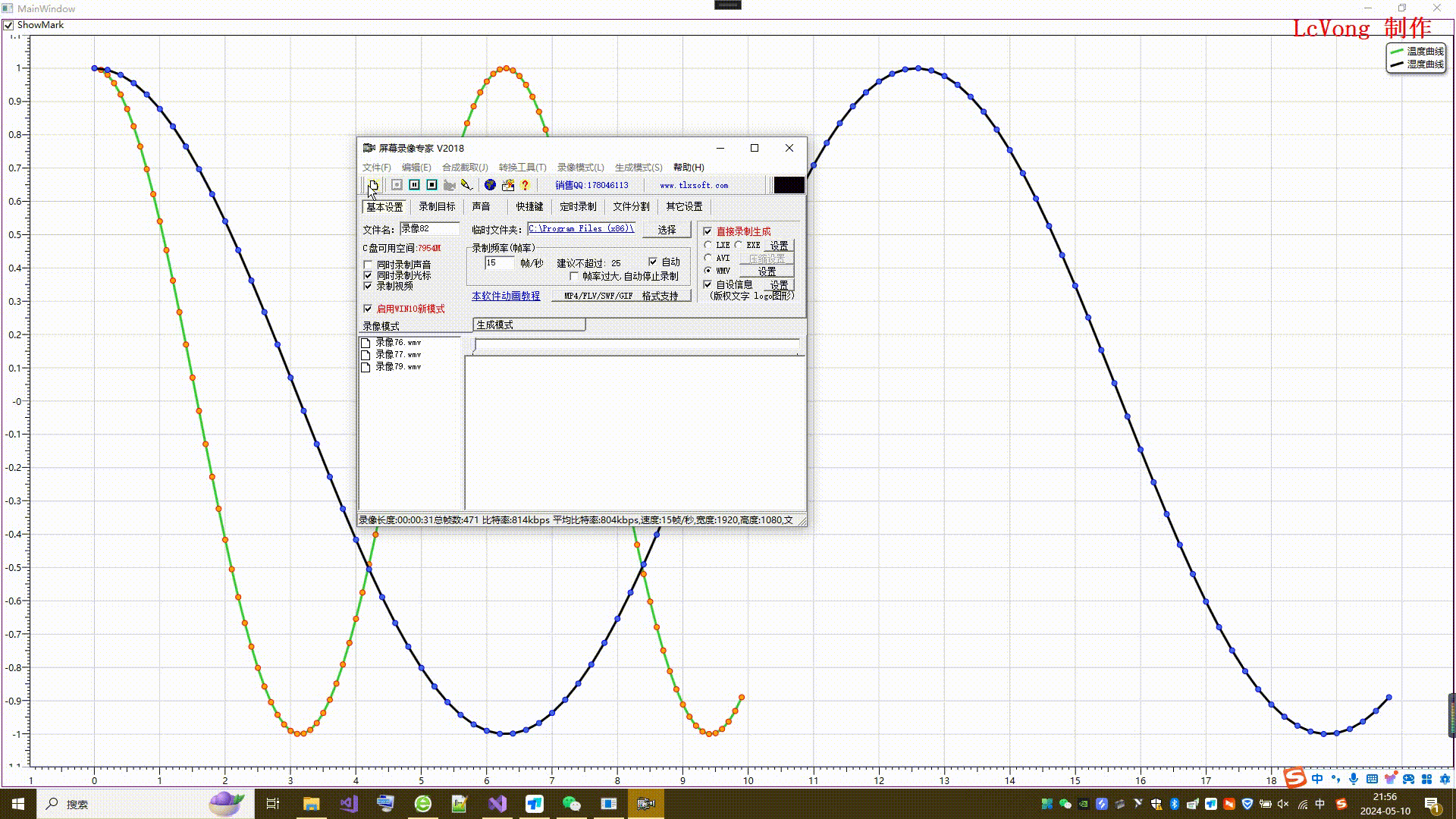Open WeChat from the Windows taskbar
This screenshot has width=1456, height=819.
[x=571, y=804]
